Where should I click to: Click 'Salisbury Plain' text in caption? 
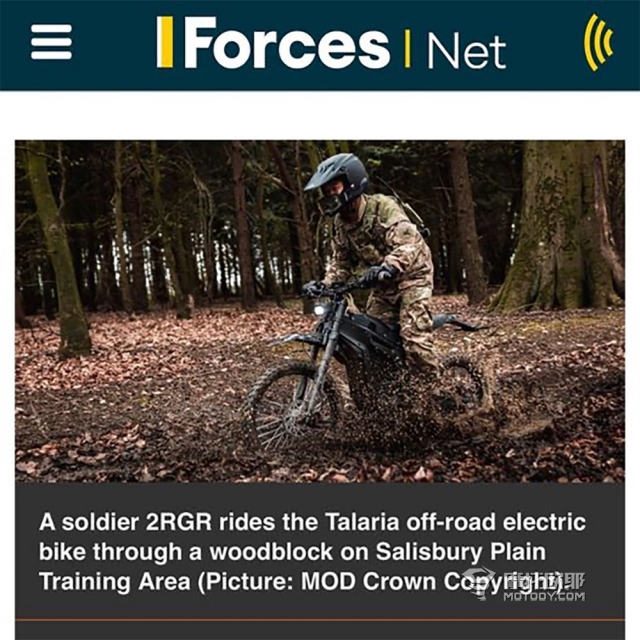click(x=460, y=552)
